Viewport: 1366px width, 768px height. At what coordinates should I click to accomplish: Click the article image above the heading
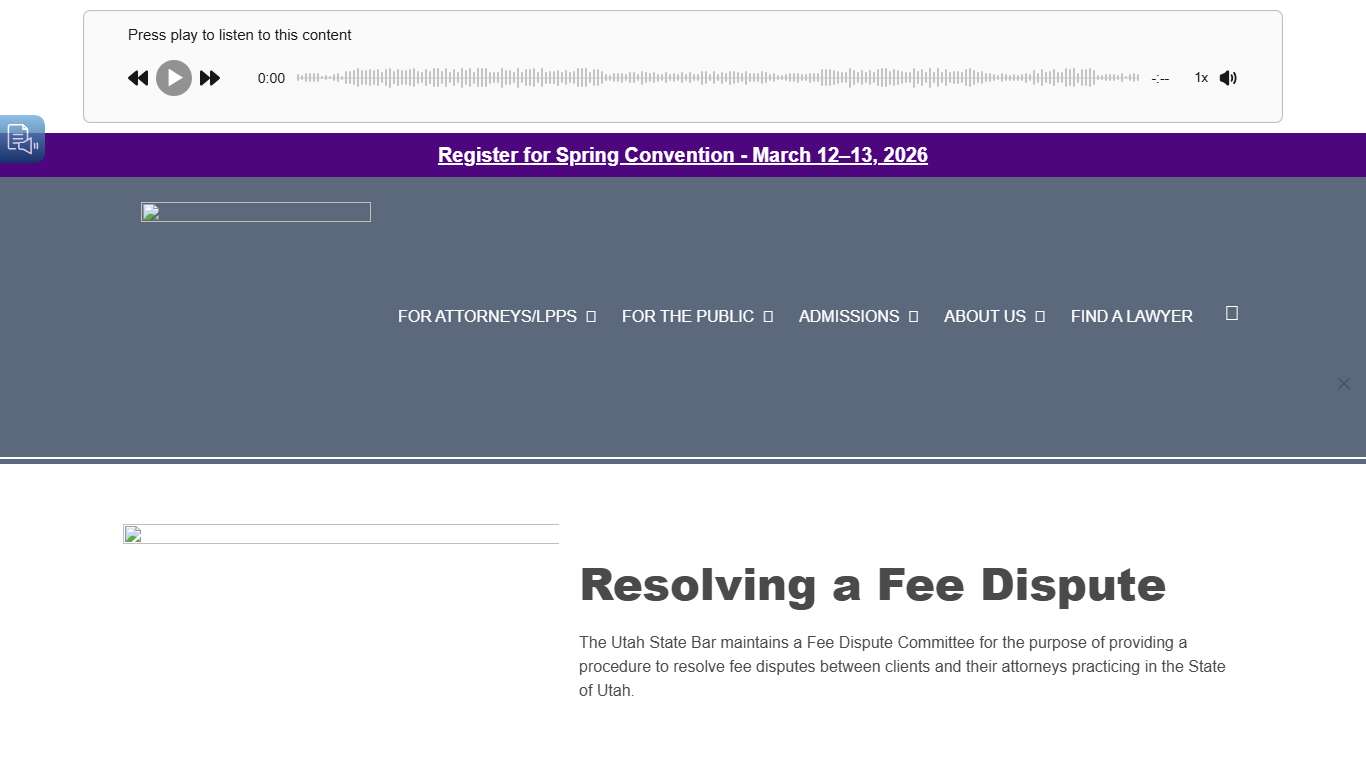point(340,533)
